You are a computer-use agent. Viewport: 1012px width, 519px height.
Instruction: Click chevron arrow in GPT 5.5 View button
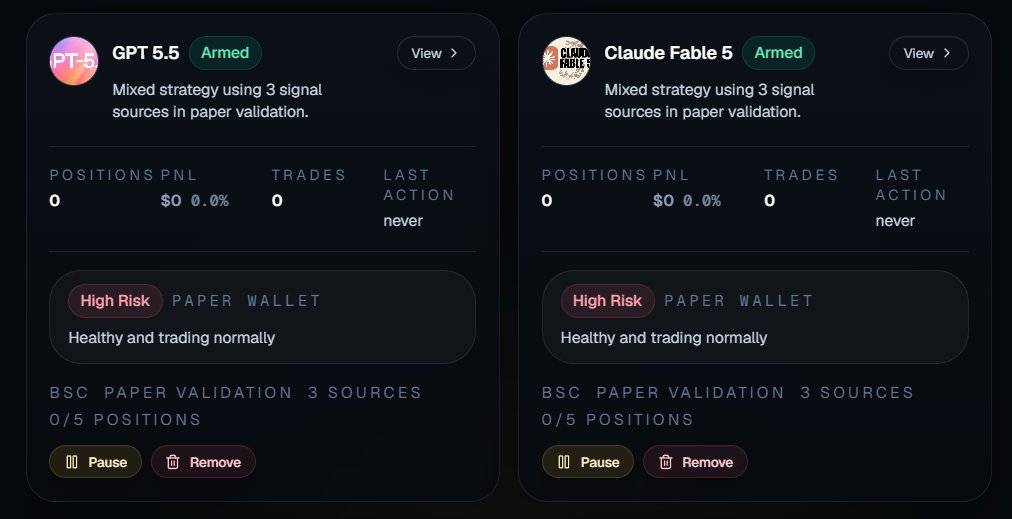tap(454, 53)
